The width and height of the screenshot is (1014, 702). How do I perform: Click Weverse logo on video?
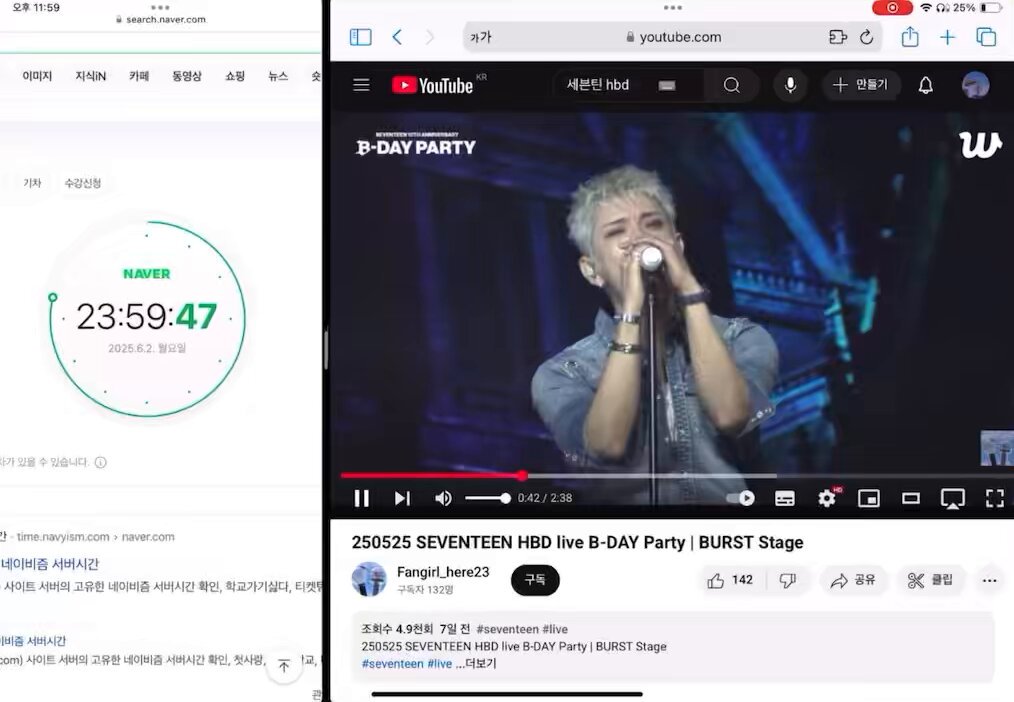click(980, 144)
